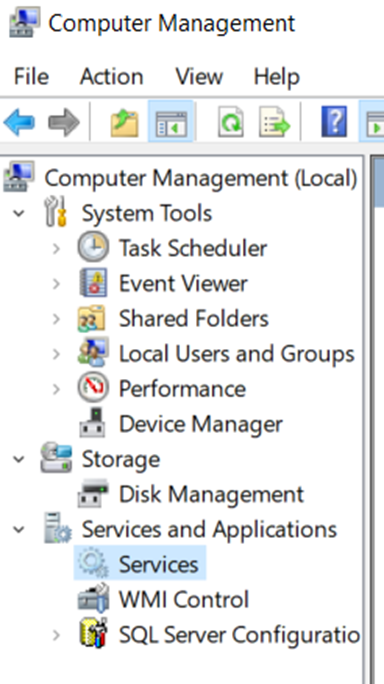Collapse the Storage node arrow
The width and height of the screenshot is (384, 684).
pos(19,459)
